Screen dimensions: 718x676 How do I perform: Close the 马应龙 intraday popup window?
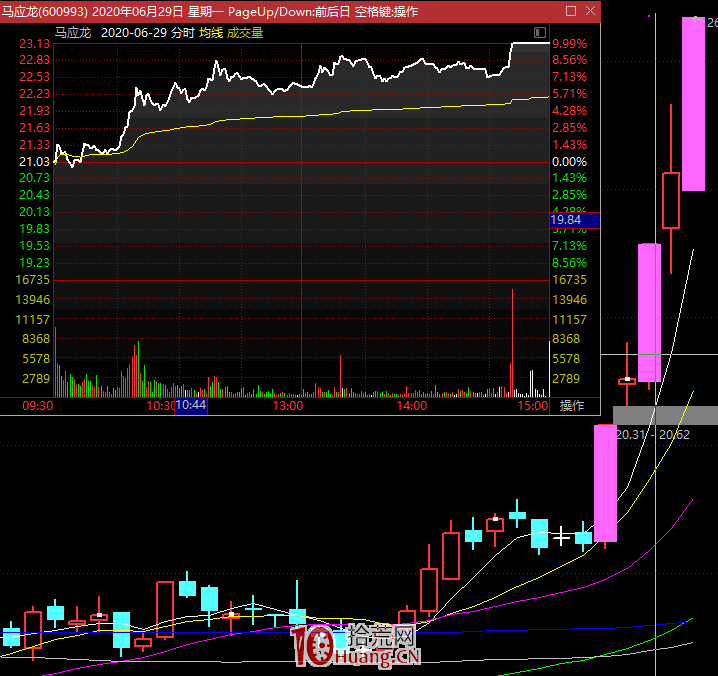591,11
